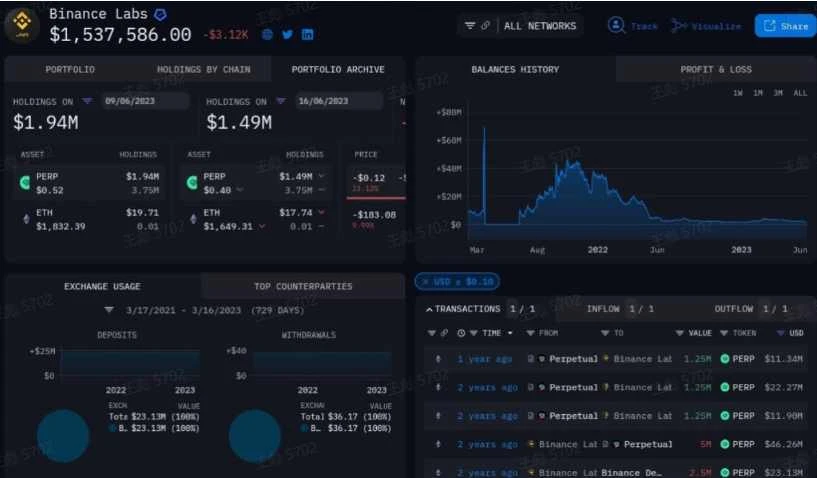Select the 1W chart time range

point(737,93)
